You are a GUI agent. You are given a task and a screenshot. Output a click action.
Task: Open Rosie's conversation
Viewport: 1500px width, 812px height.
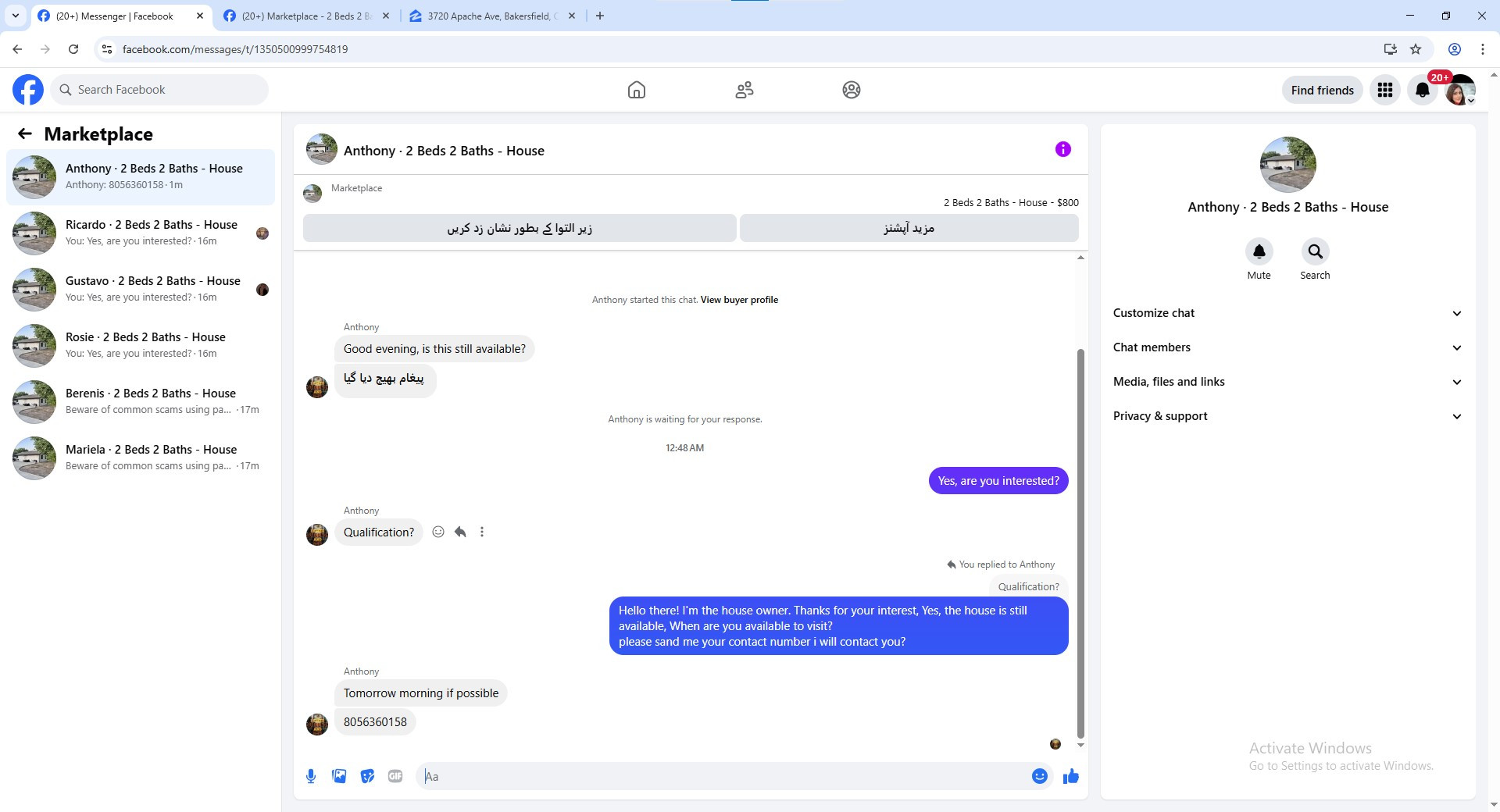(x=141, y=346)
